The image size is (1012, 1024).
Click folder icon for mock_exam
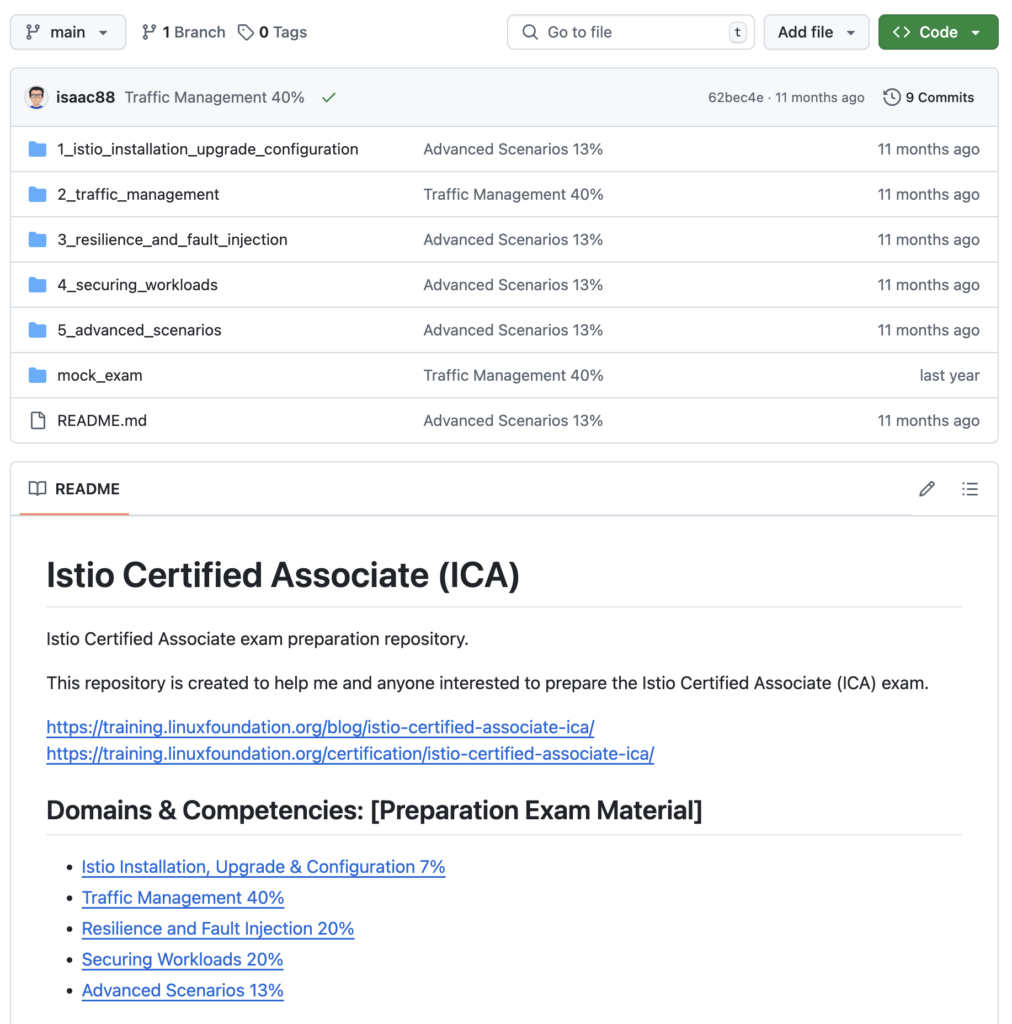[38, 376]
